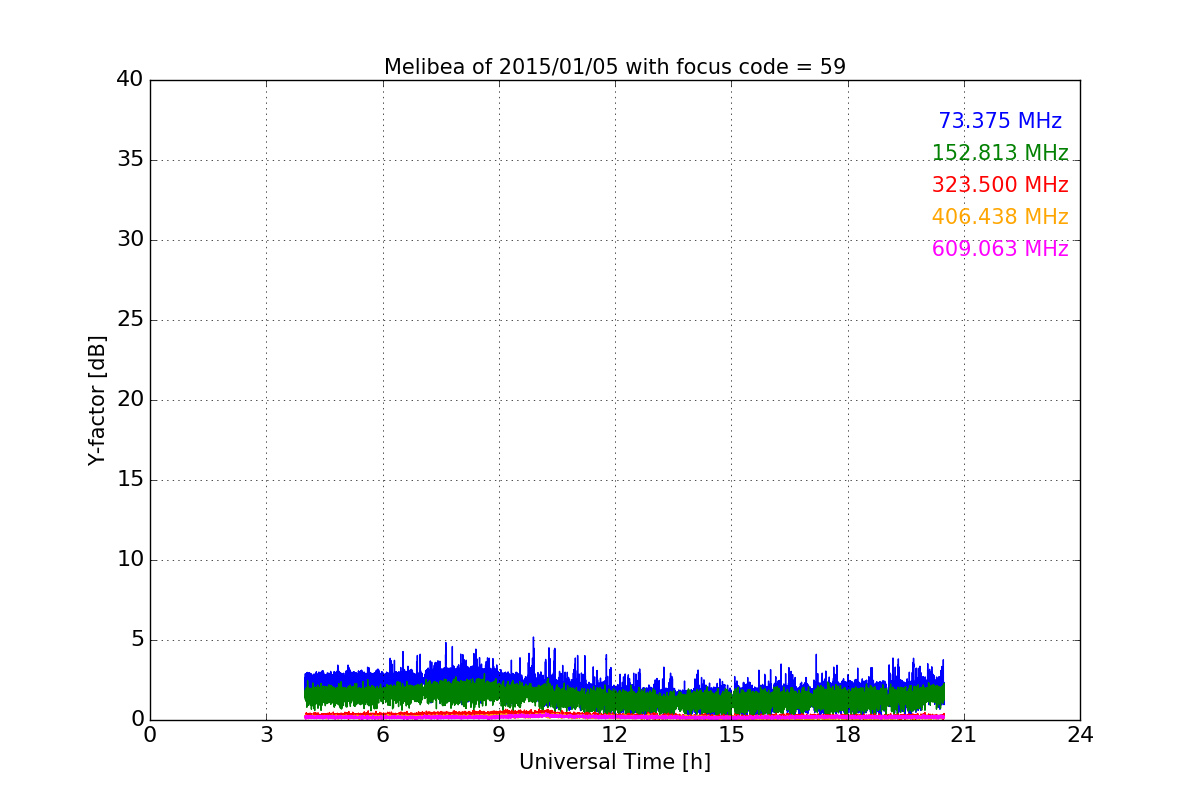Click the x-axis tick label 9
Viewport: 1200px width, 800px height.
click(x=499, y=735)
